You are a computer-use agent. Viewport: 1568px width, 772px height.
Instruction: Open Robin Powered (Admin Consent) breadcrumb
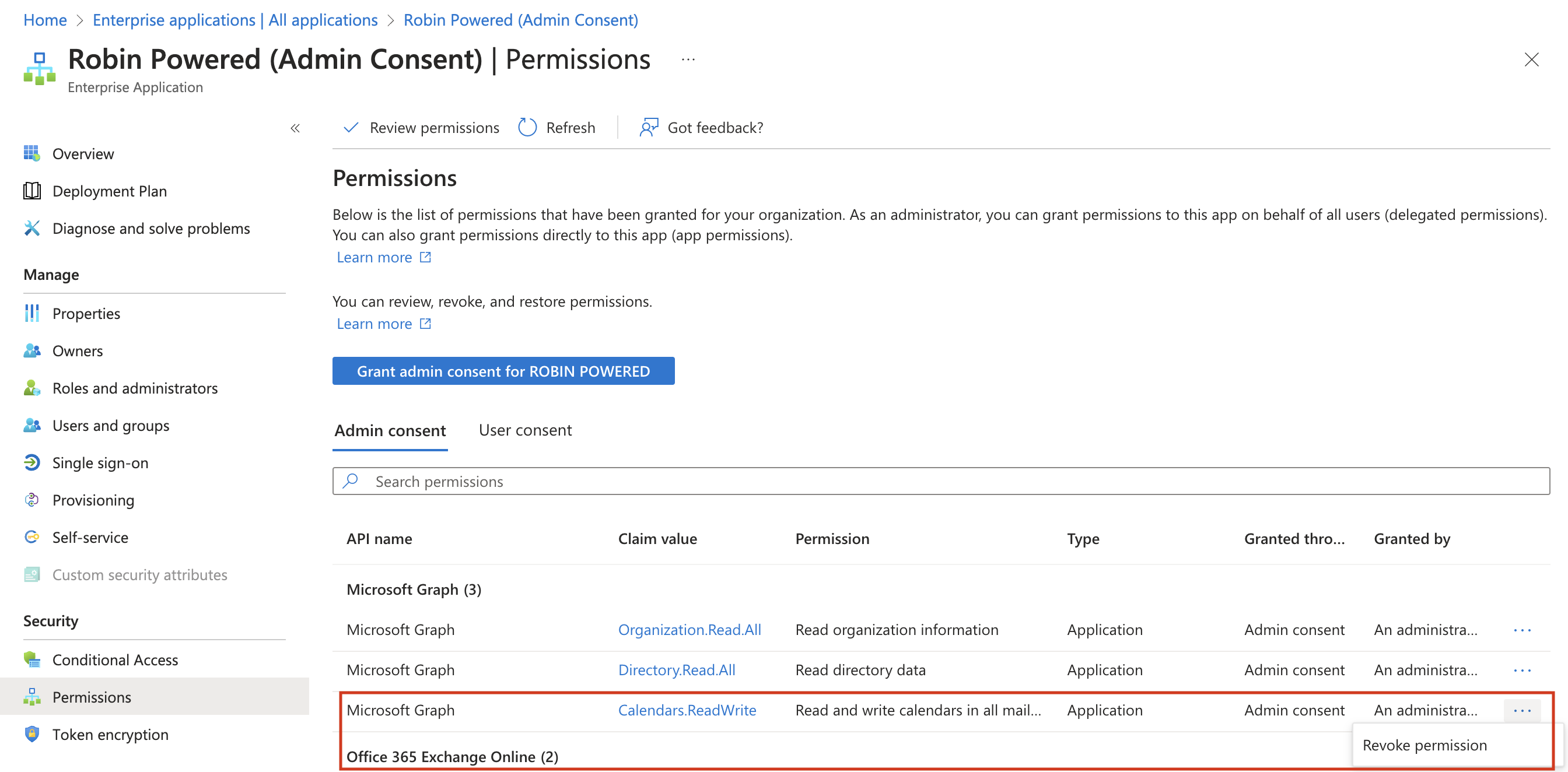point(521,19)
